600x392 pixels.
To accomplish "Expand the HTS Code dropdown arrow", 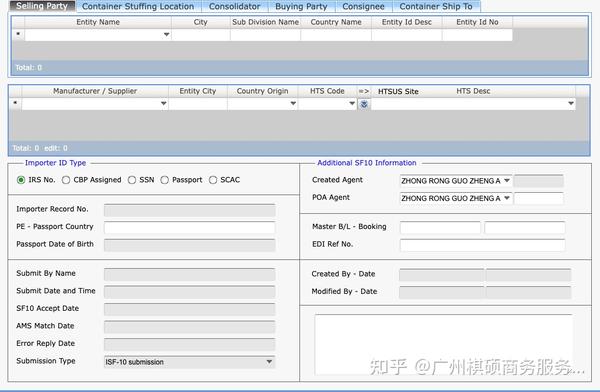I will coord(352,104).
